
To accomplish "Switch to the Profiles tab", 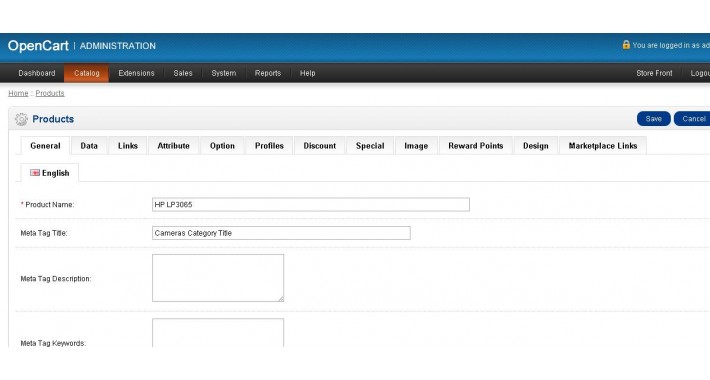I will click(x=269, y=146).
